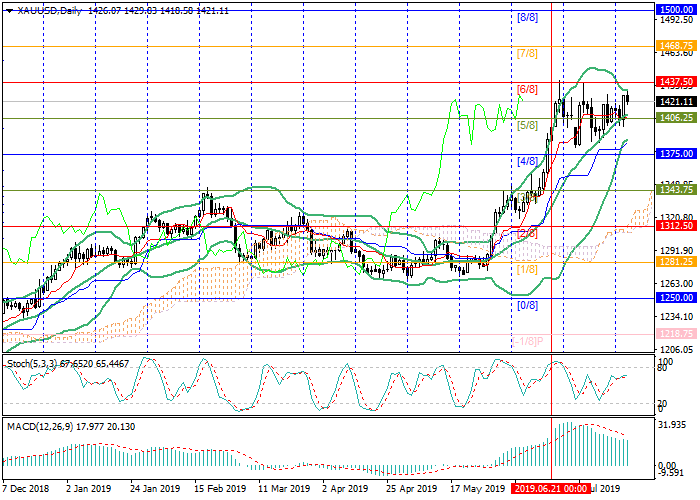
Task: Select the 1500.00 price level tag
Action: pyautogui.click(x=676, y=9)
